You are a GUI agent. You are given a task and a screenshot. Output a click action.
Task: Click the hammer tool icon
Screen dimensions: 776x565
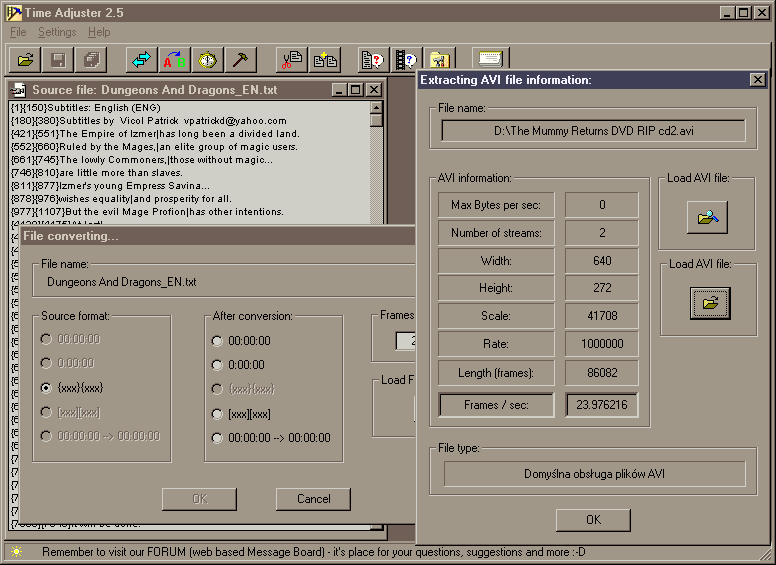[239, 60]
